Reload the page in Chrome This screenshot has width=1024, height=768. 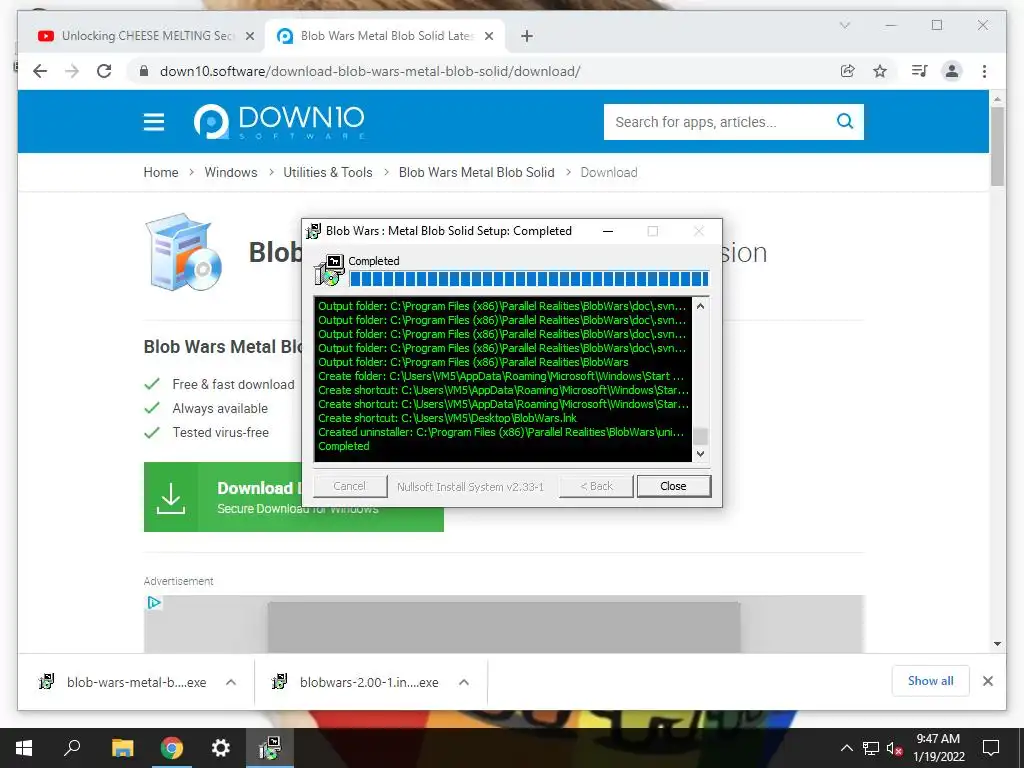click(x=104, y=71)
